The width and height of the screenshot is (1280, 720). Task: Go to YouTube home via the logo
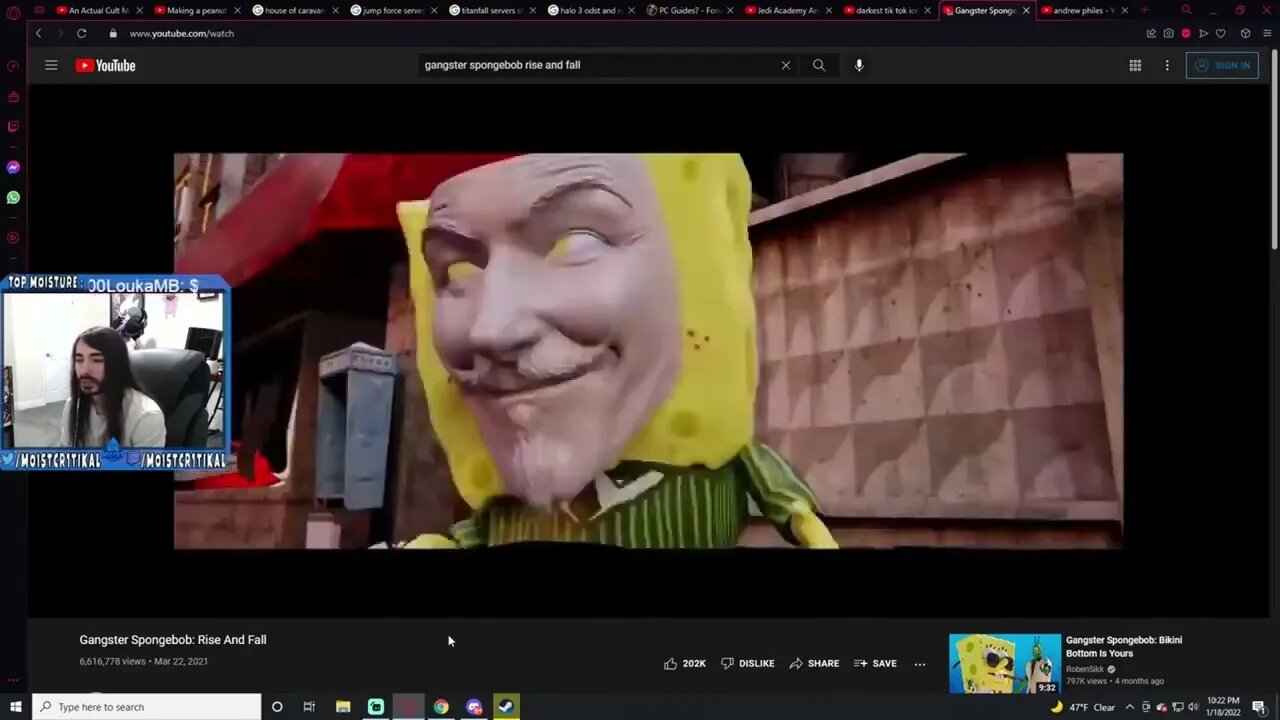(x=105, y=65)
